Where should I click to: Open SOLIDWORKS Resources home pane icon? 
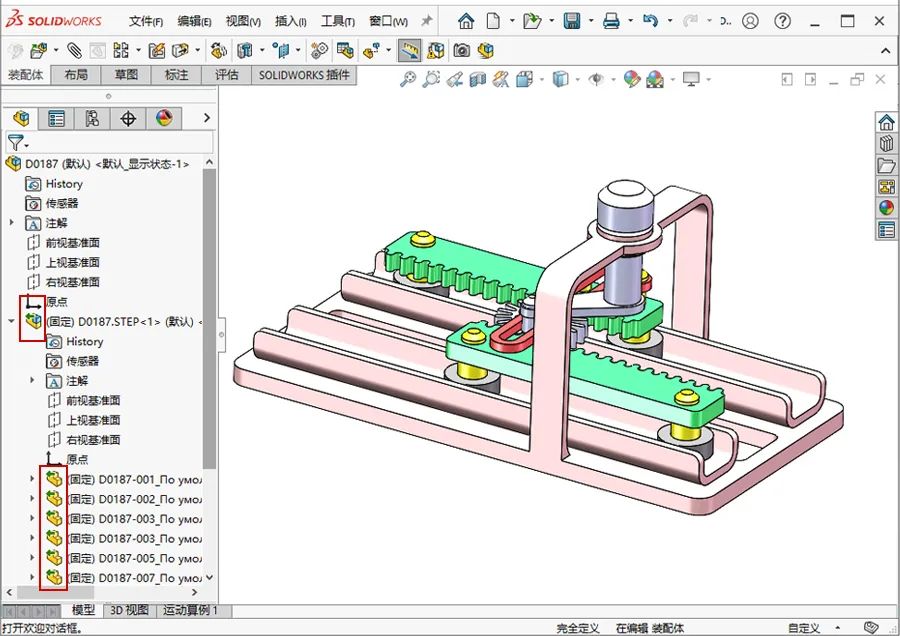(886, 122)
